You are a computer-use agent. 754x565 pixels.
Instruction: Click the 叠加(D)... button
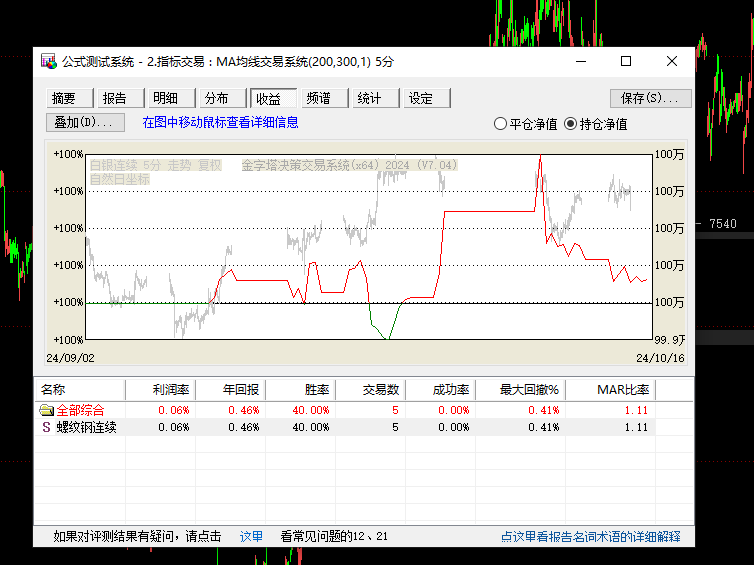click(x=86, y=122)
